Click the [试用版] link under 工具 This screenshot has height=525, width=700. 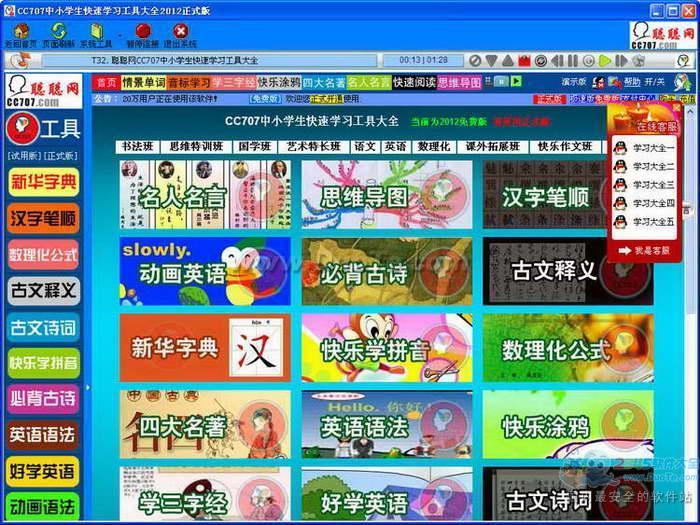(x=24, y=156)
